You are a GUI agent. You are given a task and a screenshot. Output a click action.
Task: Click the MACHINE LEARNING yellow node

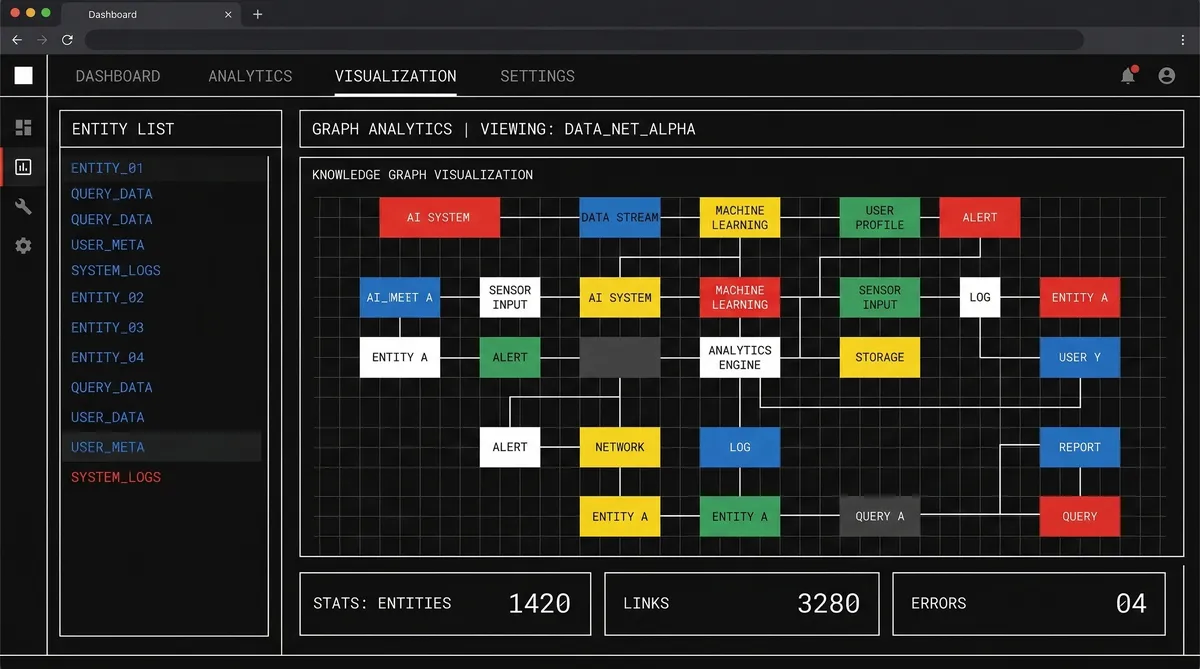(739, 217)
